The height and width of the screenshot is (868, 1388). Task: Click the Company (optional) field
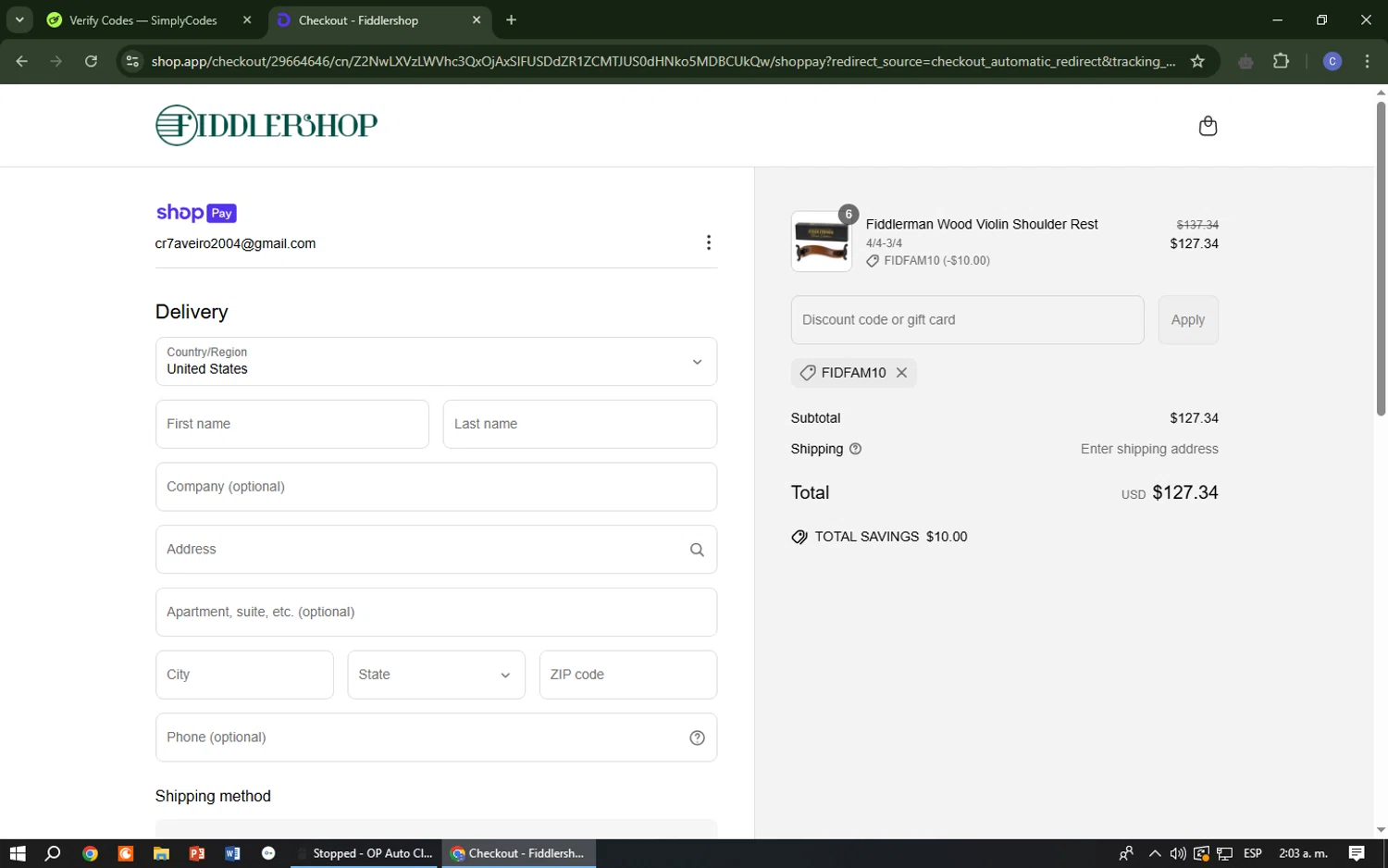[436, 487]
